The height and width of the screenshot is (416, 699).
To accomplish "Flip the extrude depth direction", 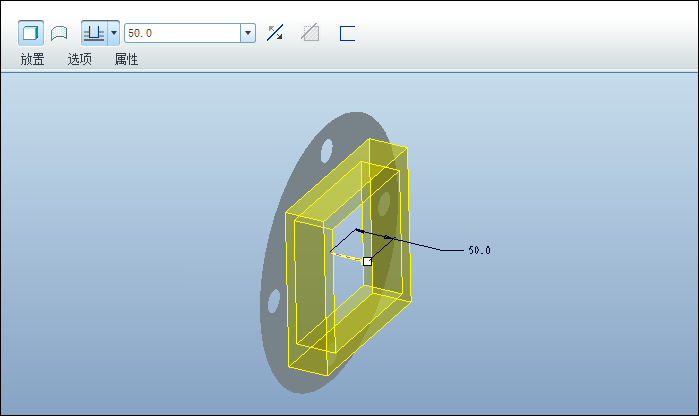I will tap(275, 33).
